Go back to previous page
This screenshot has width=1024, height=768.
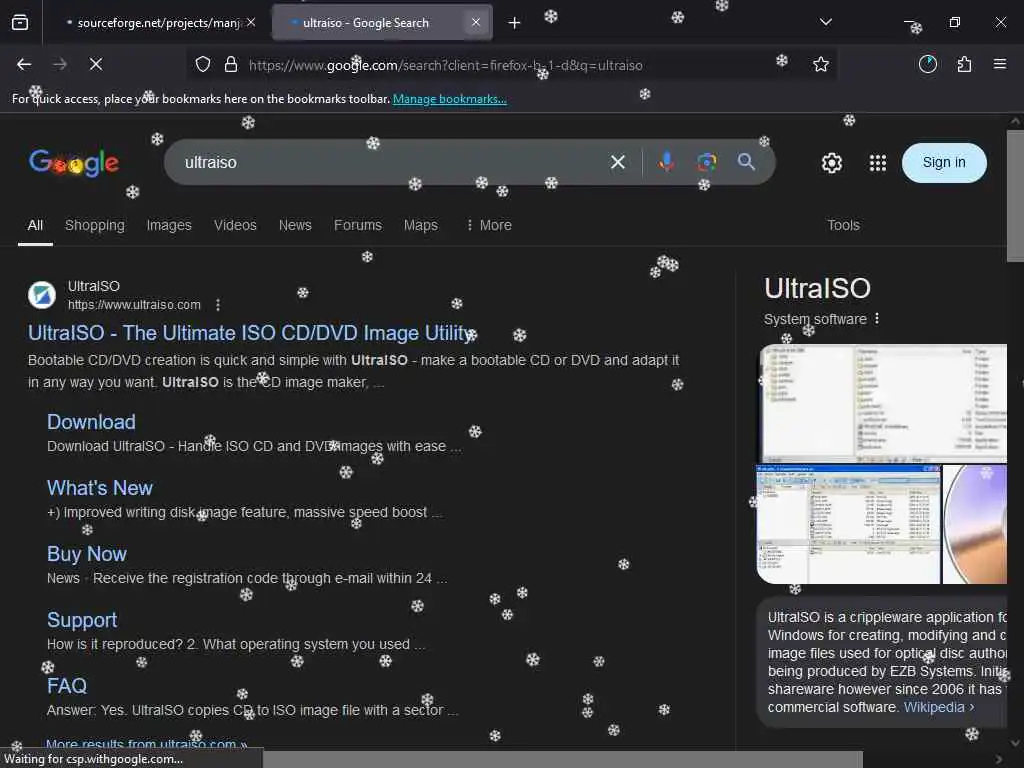tap(24, 64)
